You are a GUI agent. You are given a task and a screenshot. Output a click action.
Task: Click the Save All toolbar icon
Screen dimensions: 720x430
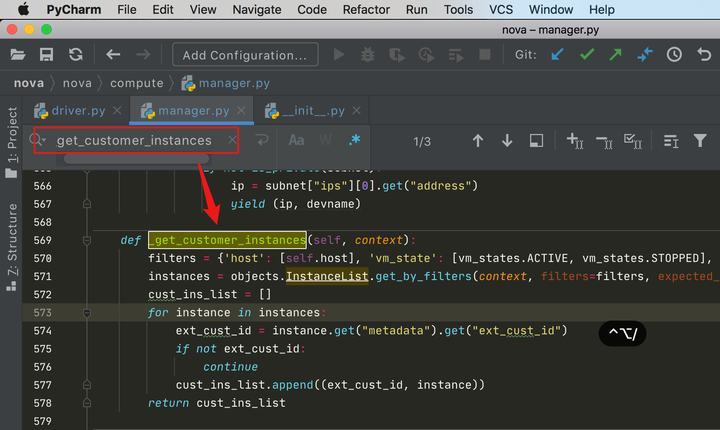46,55
